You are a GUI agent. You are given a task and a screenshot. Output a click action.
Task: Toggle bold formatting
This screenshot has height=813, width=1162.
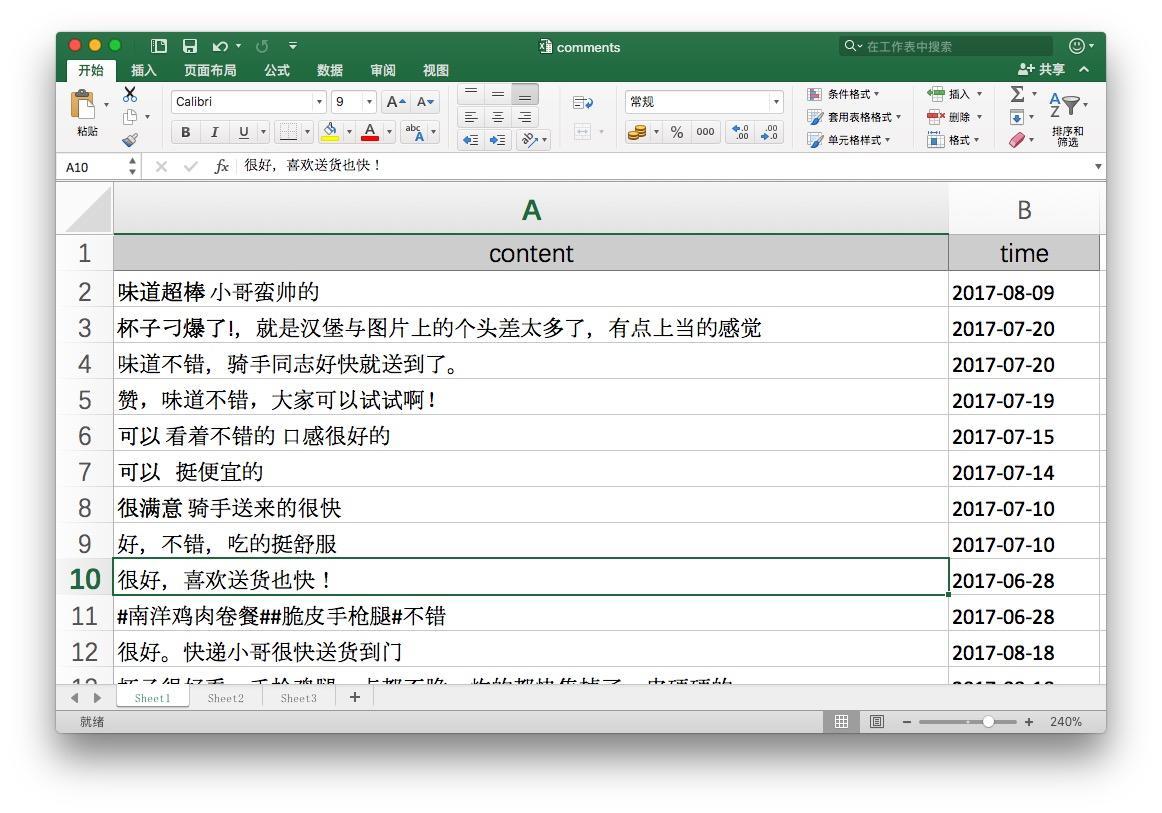click(x=185, y=132)
